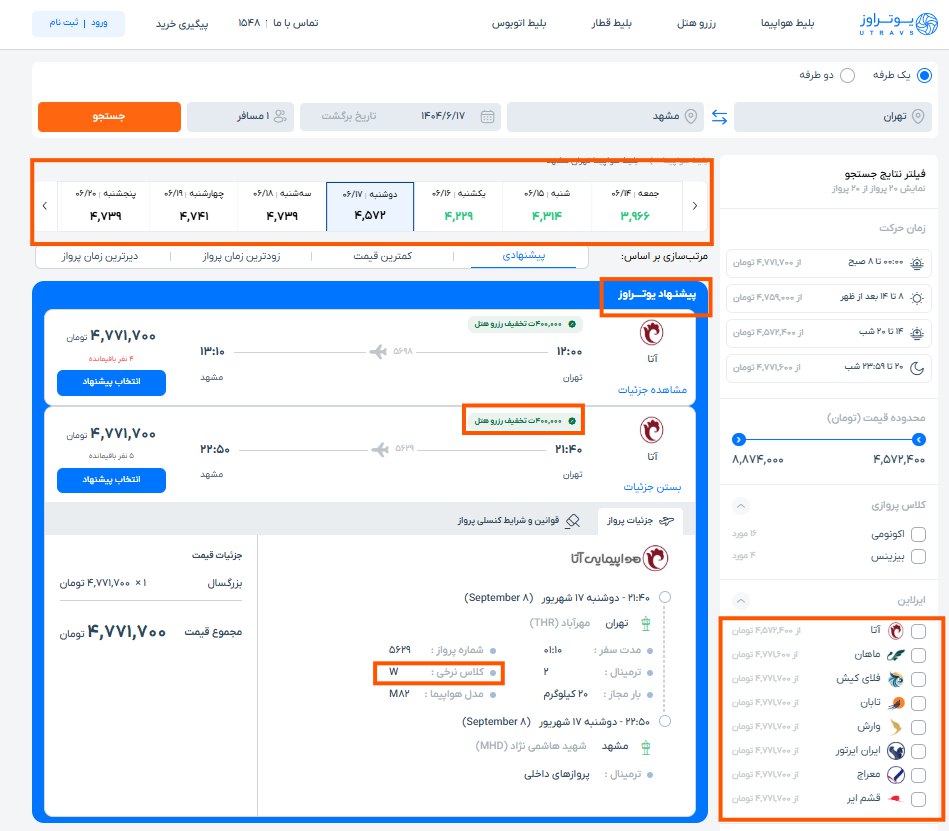Open ورود | ثبت نام login
Screen dimensions: 949x831
[78, 23]
